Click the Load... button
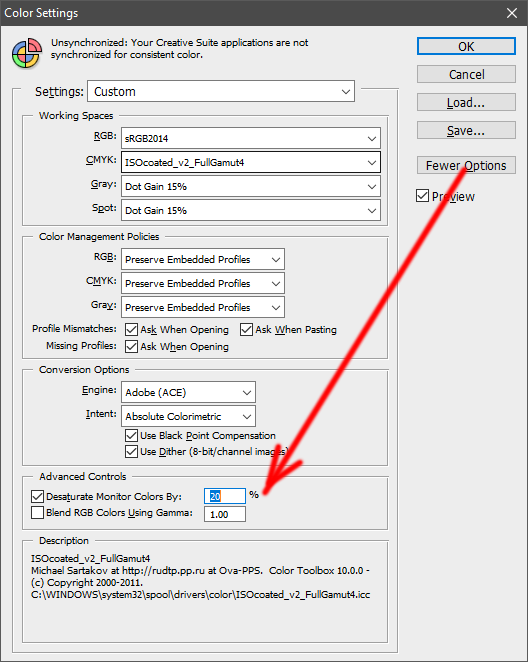Screen dimensions: 528x662 coord(466,102)
